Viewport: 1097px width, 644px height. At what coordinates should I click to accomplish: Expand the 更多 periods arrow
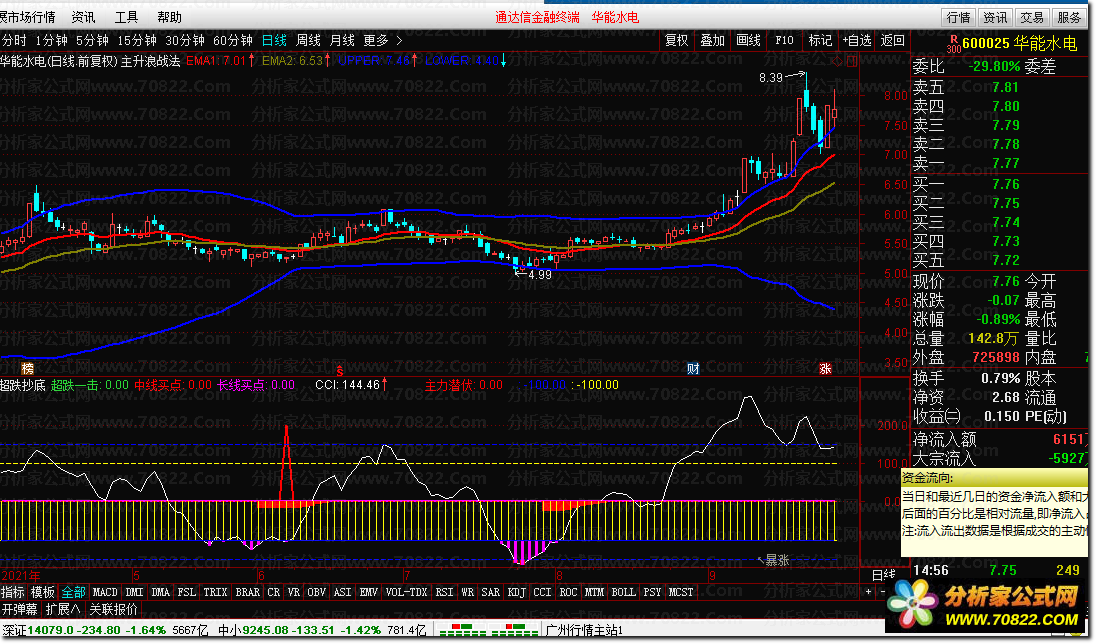(399, 41)
